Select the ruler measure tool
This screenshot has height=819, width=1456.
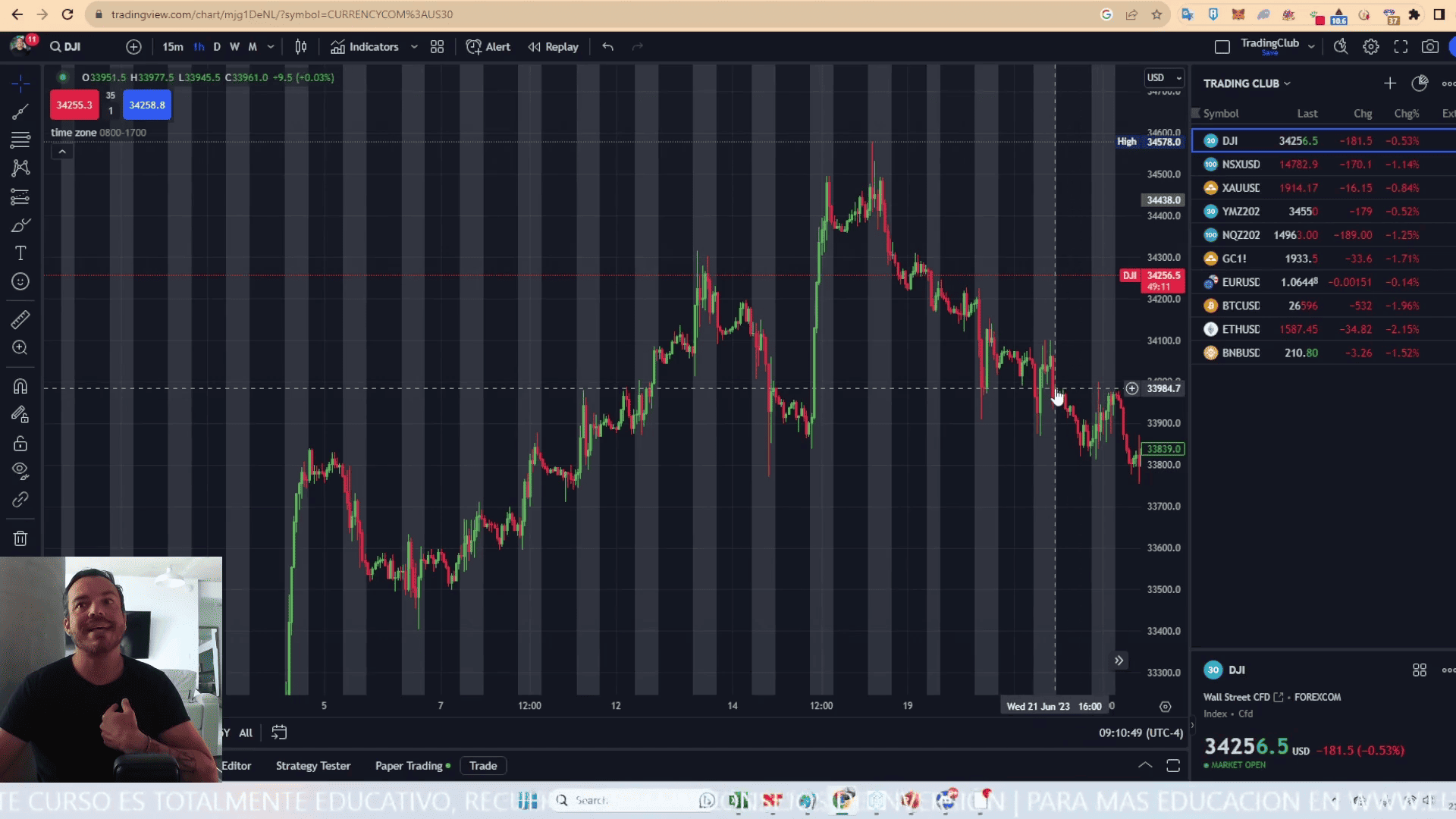pos(20,320)
